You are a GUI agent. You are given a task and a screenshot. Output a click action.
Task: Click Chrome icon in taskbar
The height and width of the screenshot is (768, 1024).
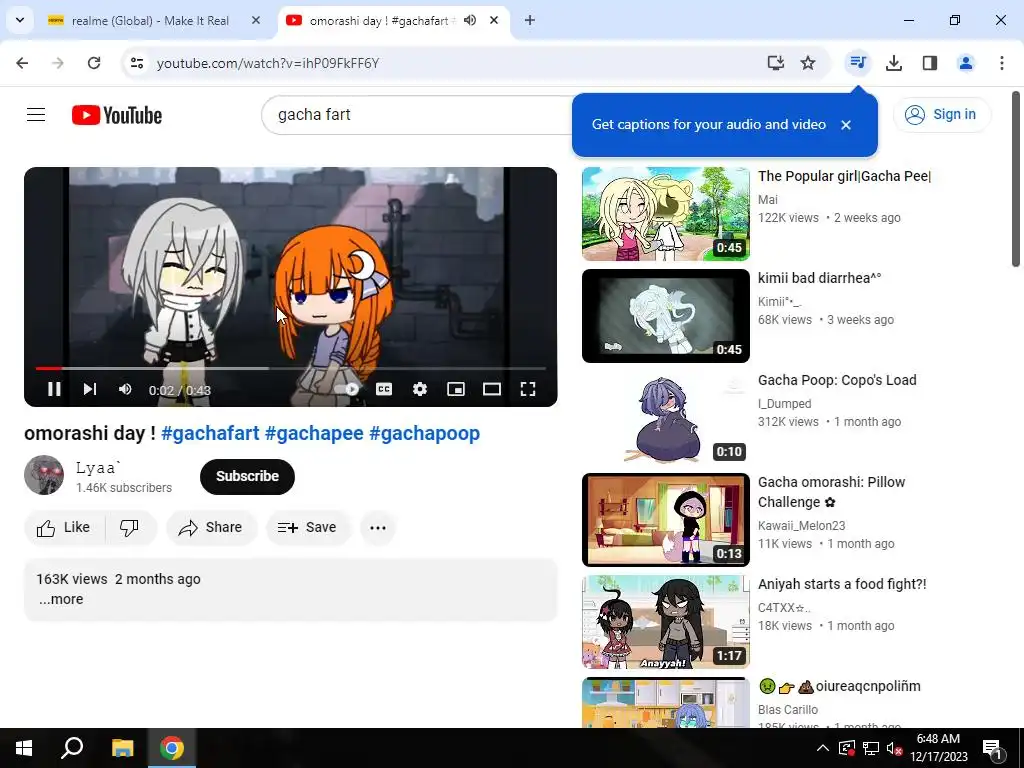click(172, 748)
